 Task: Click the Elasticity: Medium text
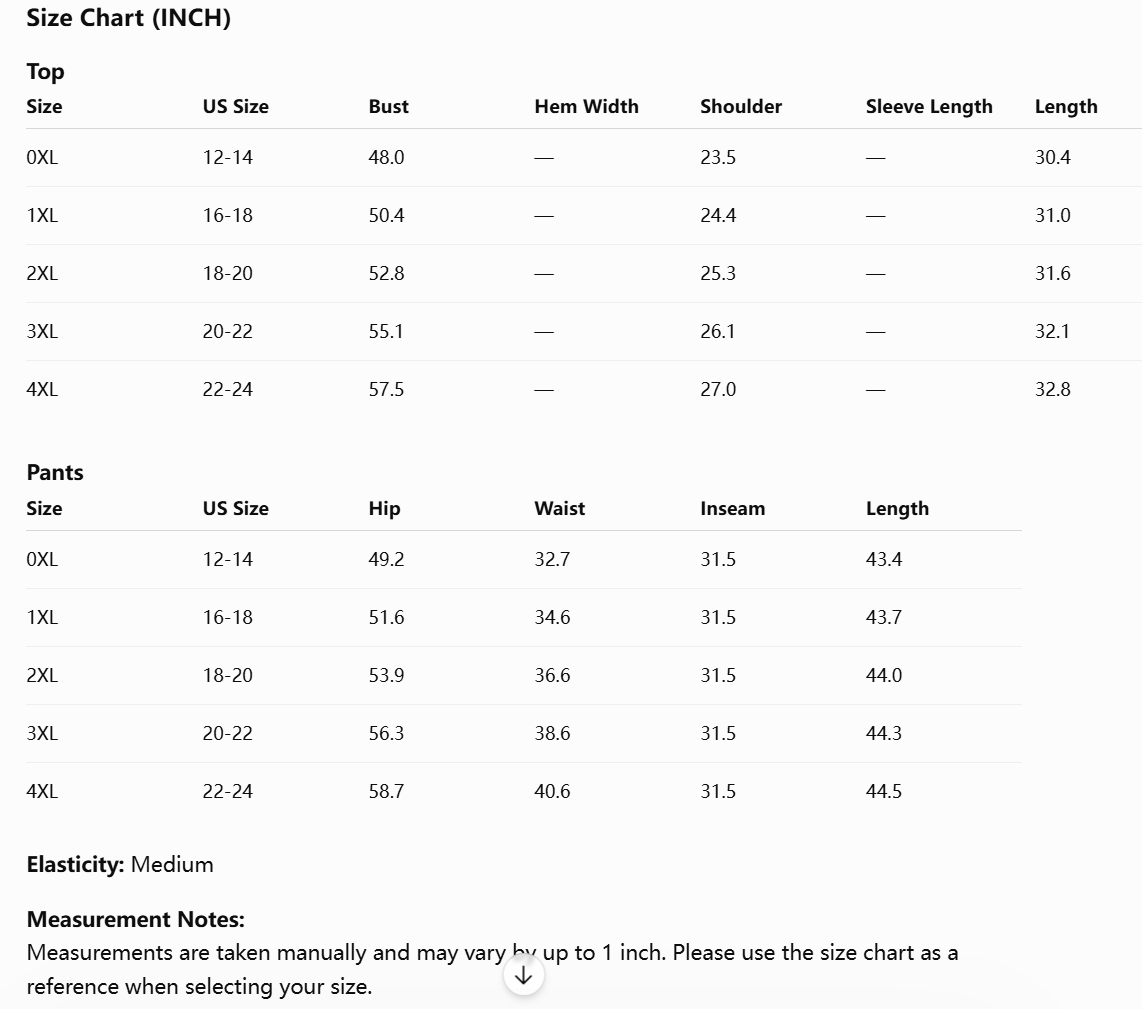[120, 865]
